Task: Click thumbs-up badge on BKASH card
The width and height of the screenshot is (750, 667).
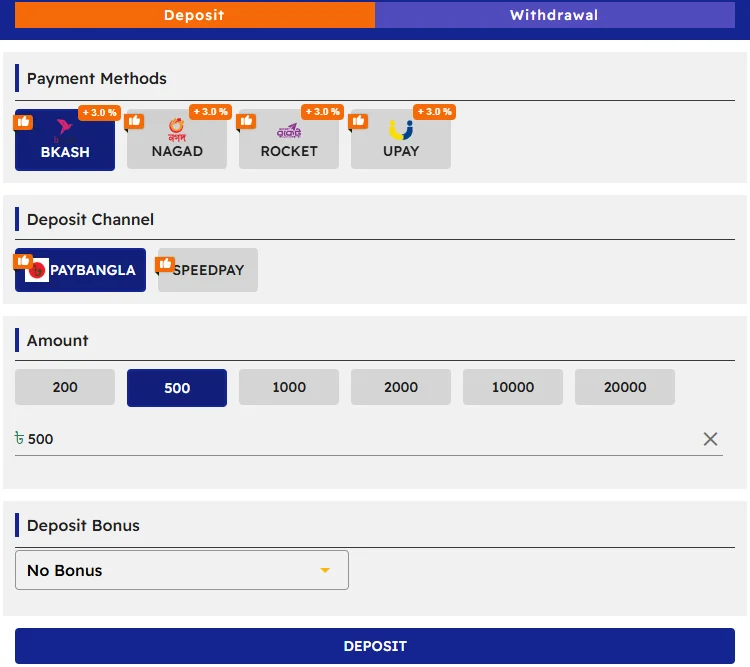Action: [x=23, y=122]
